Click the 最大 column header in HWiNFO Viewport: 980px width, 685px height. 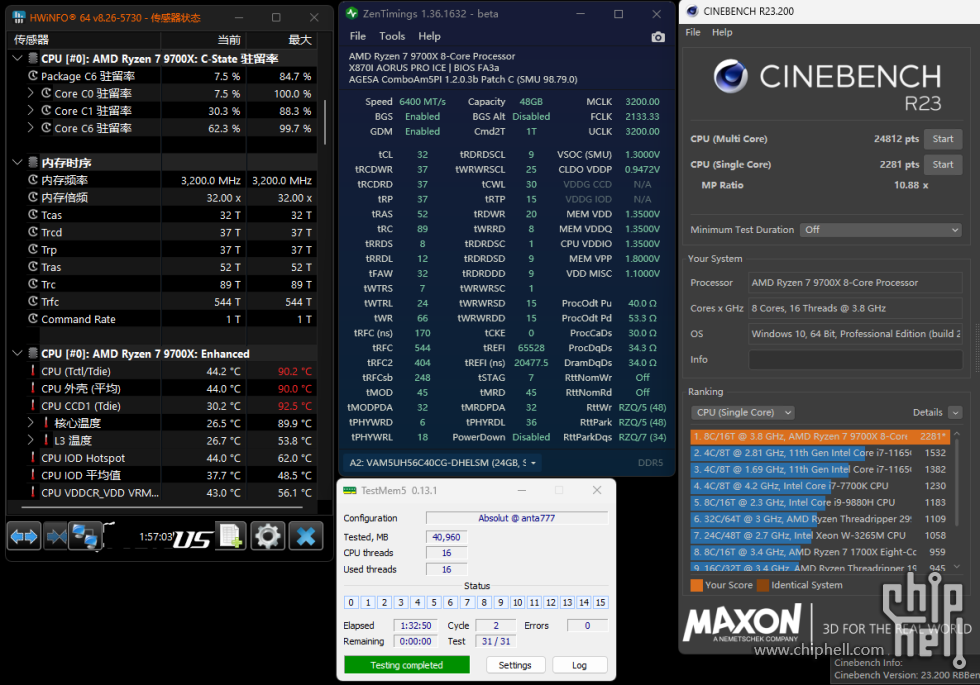click(x=282, y=40)
